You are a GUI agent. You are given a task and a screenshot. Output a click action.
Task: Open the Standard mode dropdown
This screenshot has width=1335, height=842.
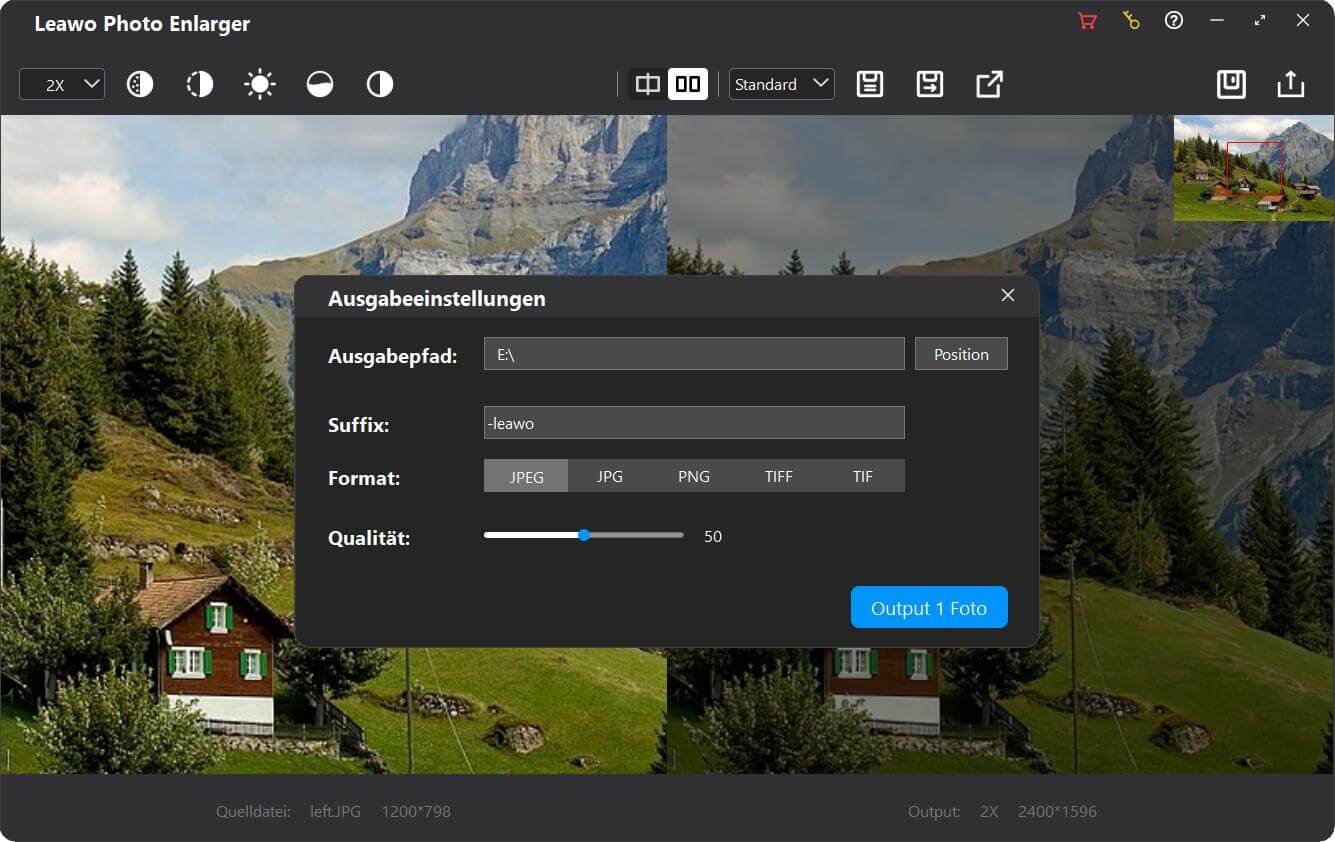click(x=782, y=85)
